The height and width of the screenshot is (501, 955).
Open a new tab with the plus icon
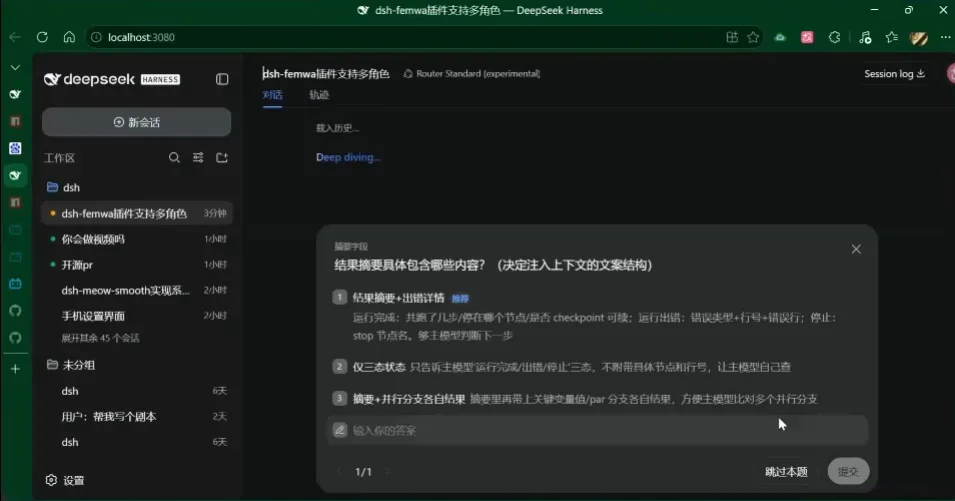tap(15, 369)
